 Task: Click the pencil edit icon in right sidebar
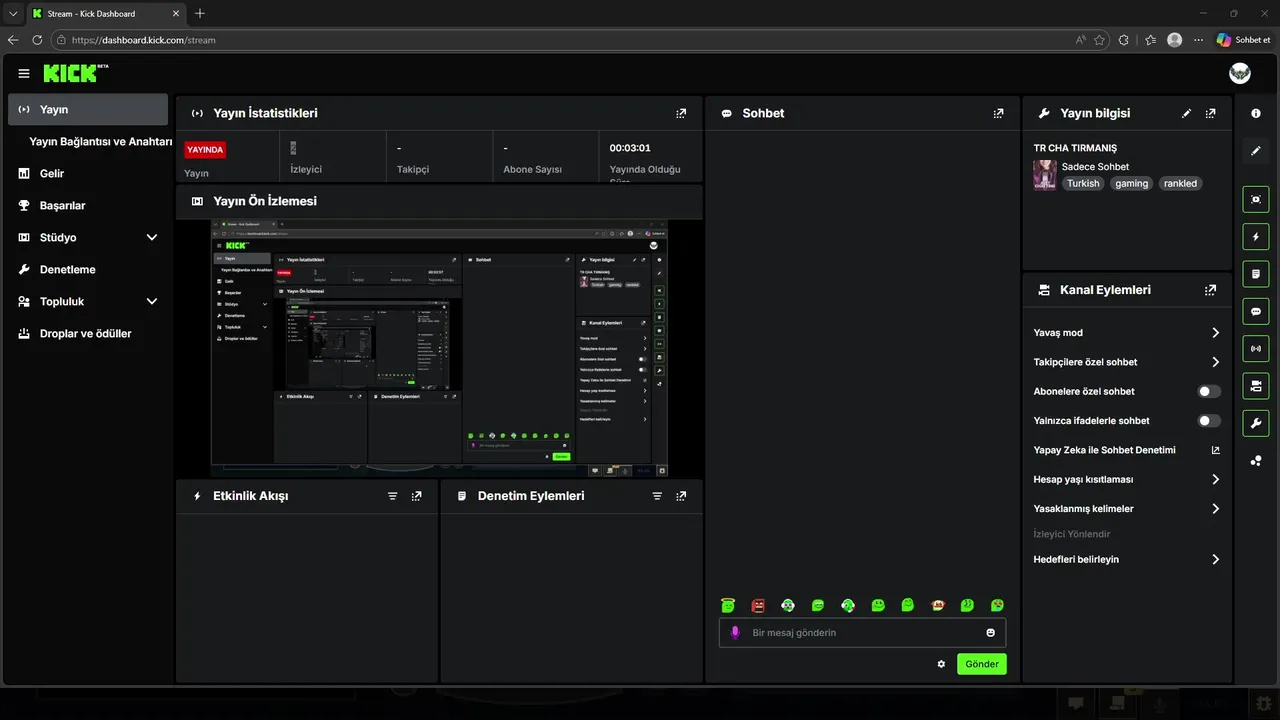pos(1256,151)
